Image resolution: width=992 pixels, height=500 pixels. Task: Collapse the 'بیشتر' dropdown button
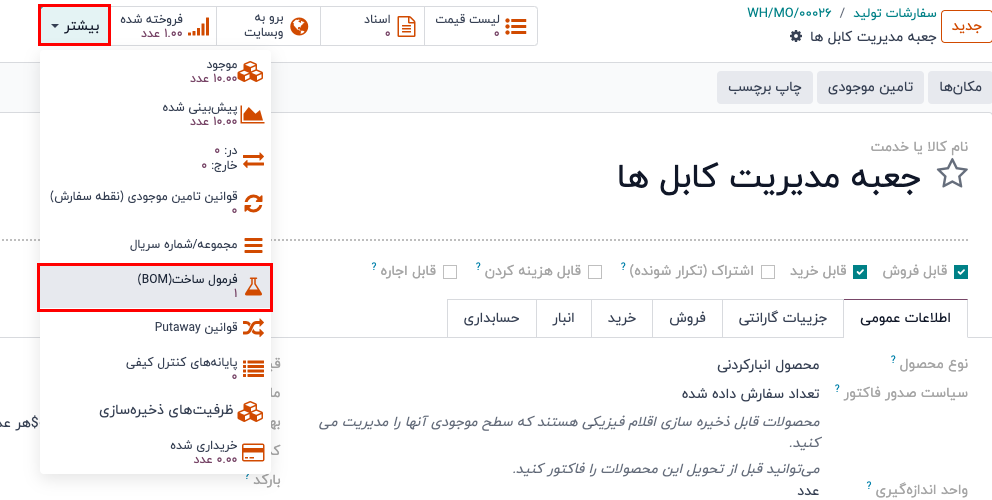tap(74, 26)
